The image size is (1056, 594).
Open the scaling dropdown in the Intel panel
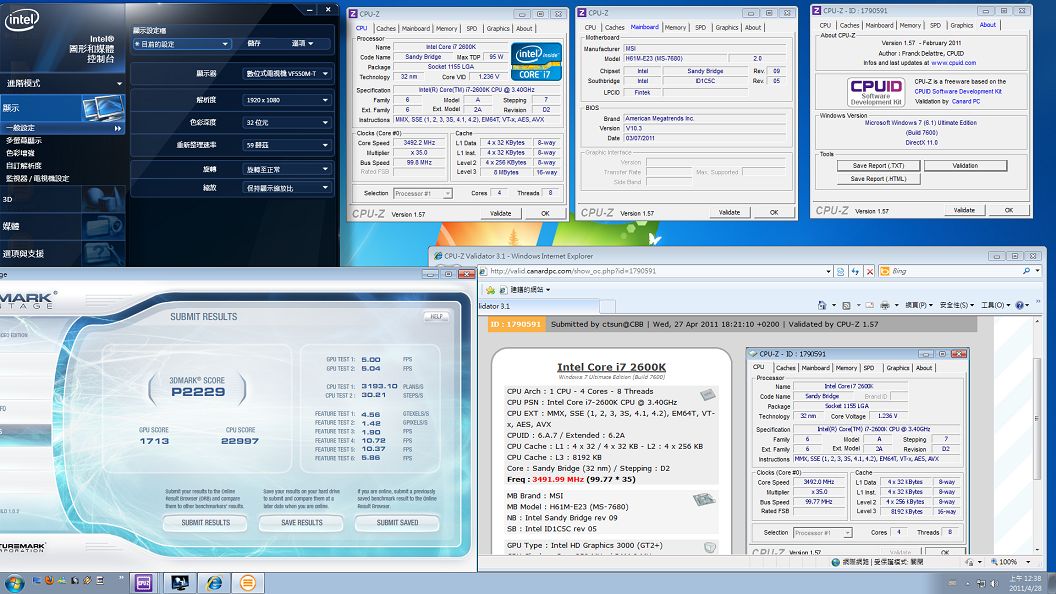pos(287,188)
